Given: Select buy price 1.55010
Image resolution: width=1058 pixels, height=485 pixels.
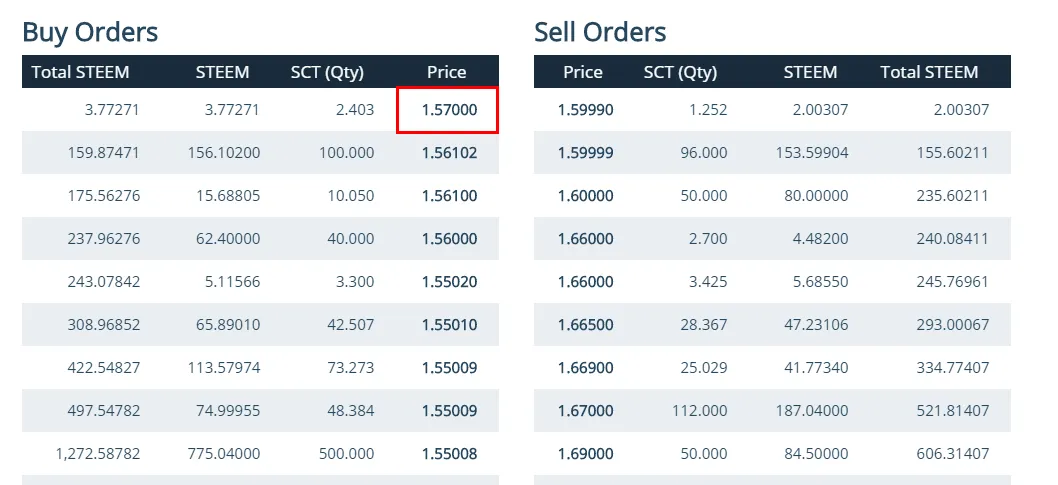Looking at the screenshot, I should pyautogui.click(x=449, y=325).
